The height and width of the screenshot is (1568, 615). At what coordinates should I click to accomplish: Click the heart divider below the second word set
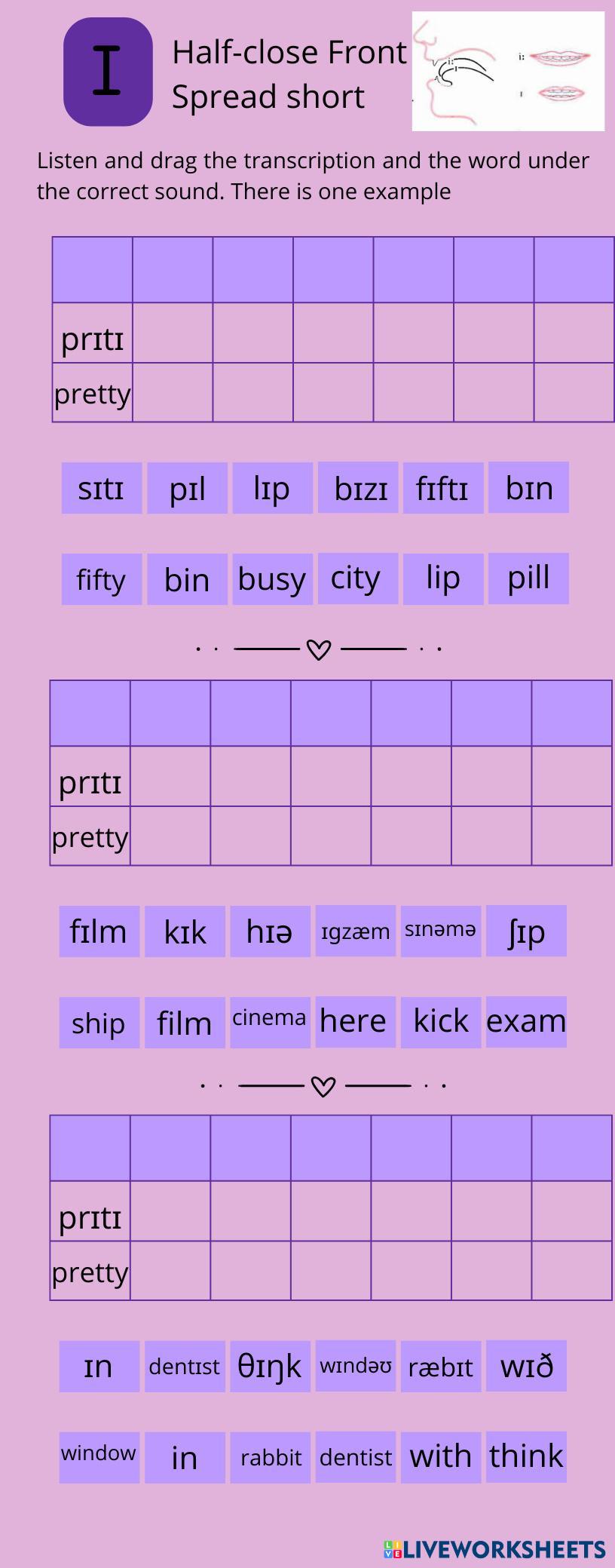tap(323, 1086)
